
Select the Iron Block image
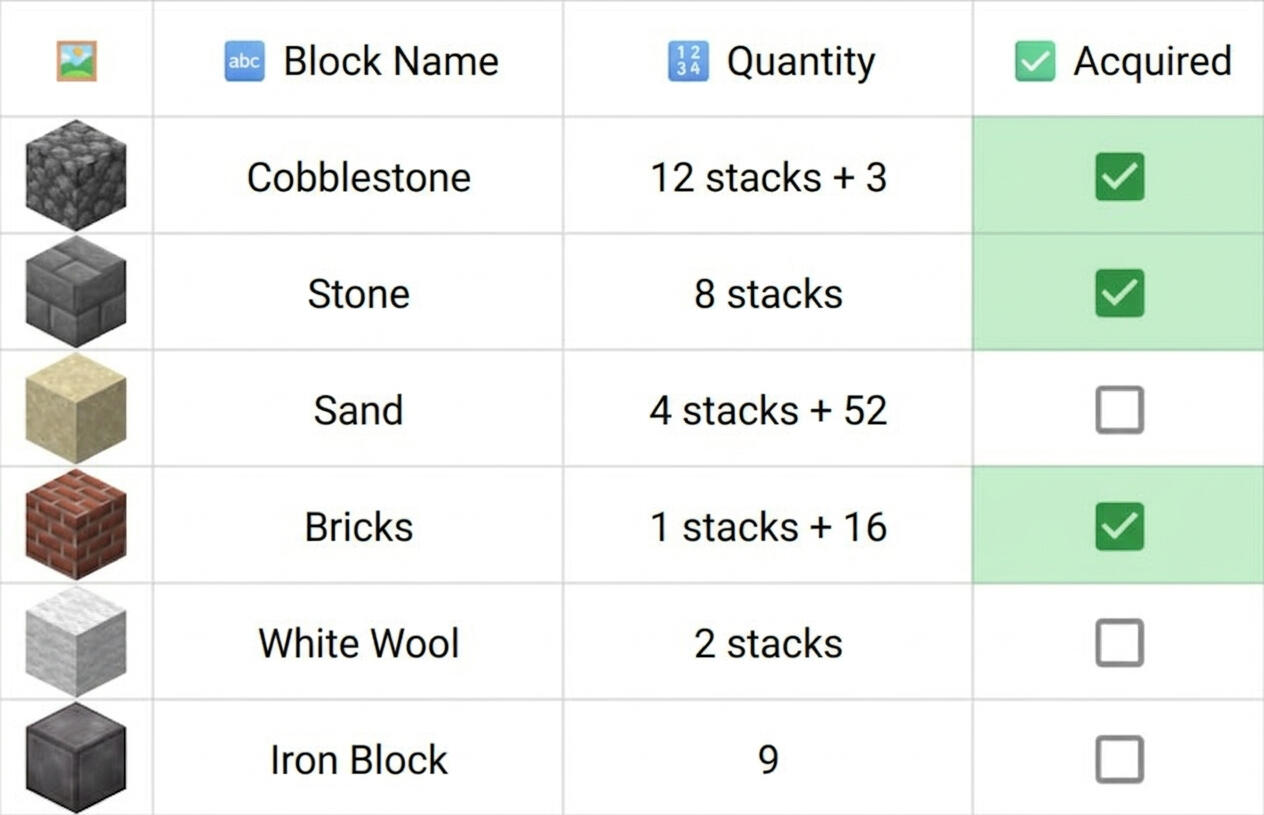(76, 758)
